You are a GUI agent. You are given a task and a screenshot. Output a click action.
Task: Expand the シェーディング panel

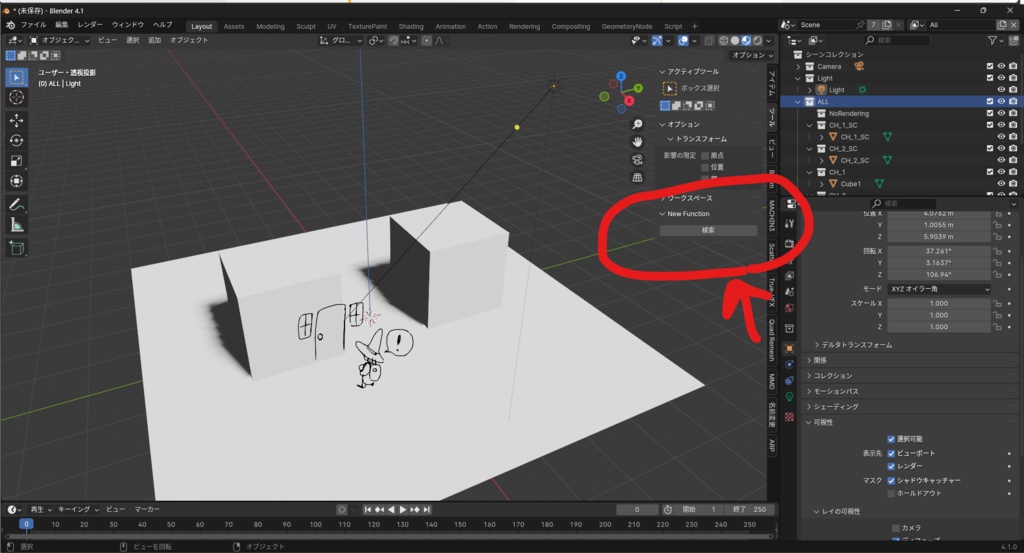833,407
